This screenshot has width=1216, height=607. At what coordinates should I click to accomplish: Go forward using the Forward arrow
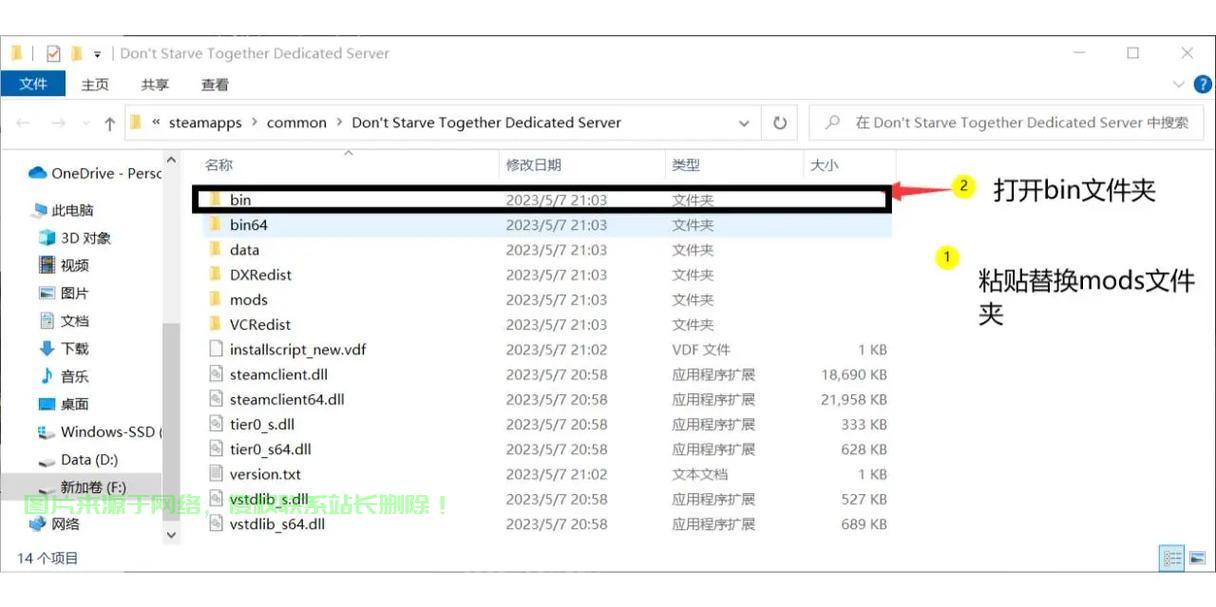[57, 123]
